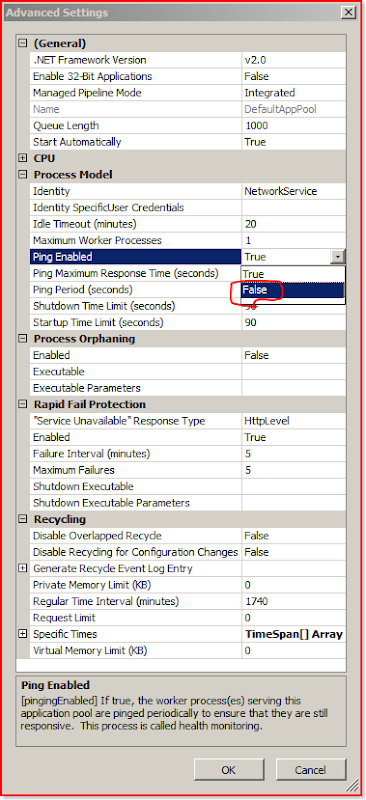The height and width of the screenshot is (800, 366).
Task: Choose False in the dropdown list
Action: pos(293,290)
